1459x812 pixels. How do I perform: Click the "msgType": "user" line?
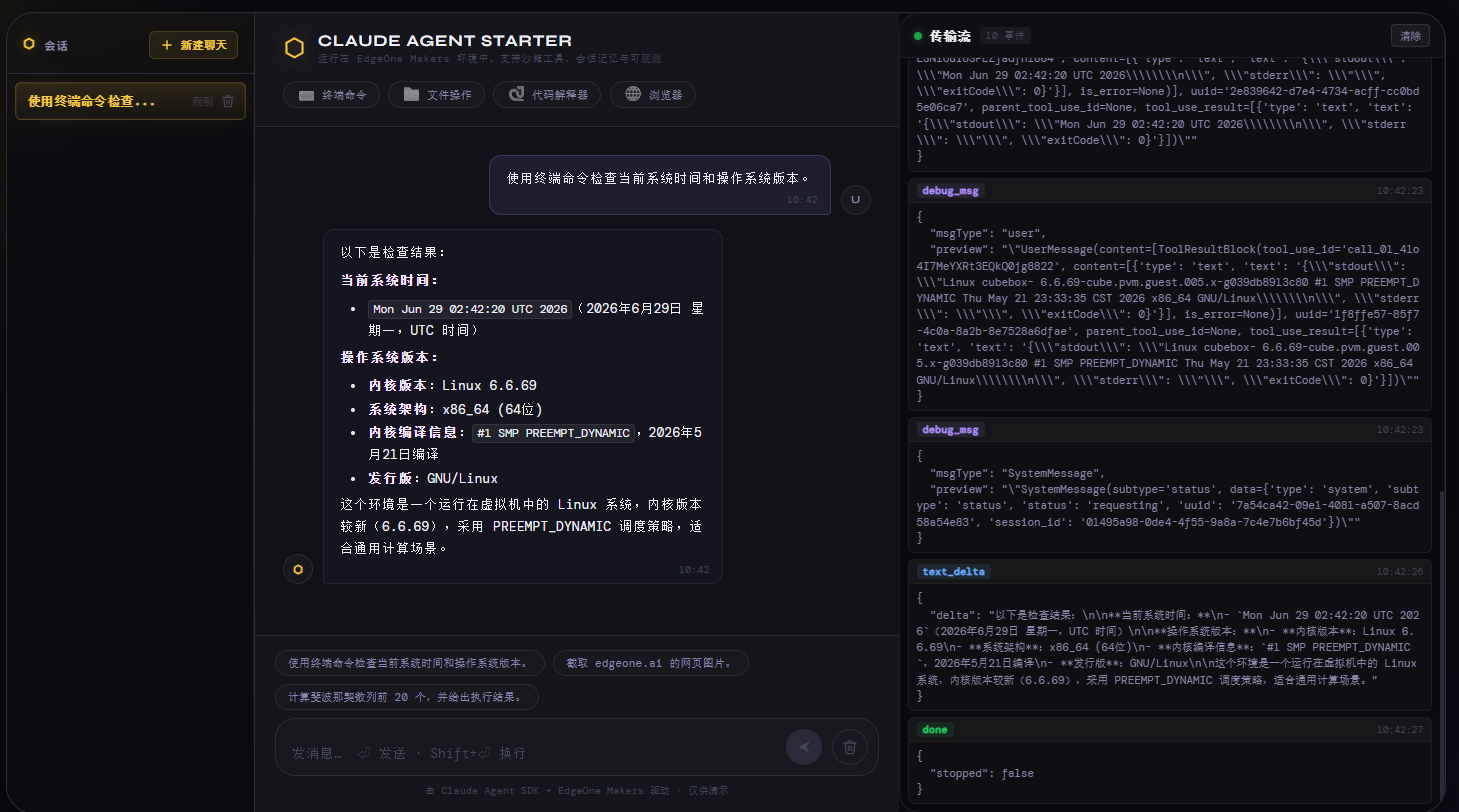click(x=986, y=233)
